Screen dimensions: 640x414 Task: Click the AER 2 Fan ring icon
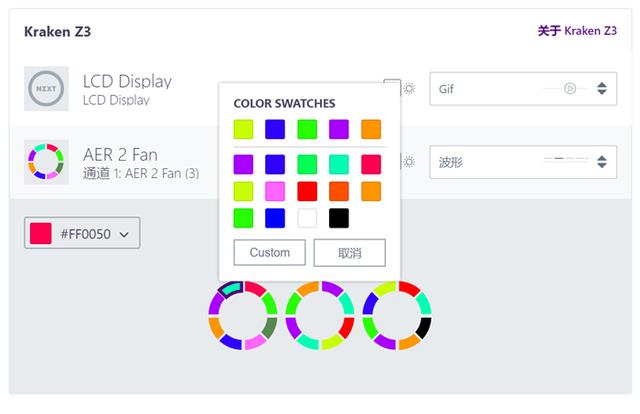tap(46, 162)
